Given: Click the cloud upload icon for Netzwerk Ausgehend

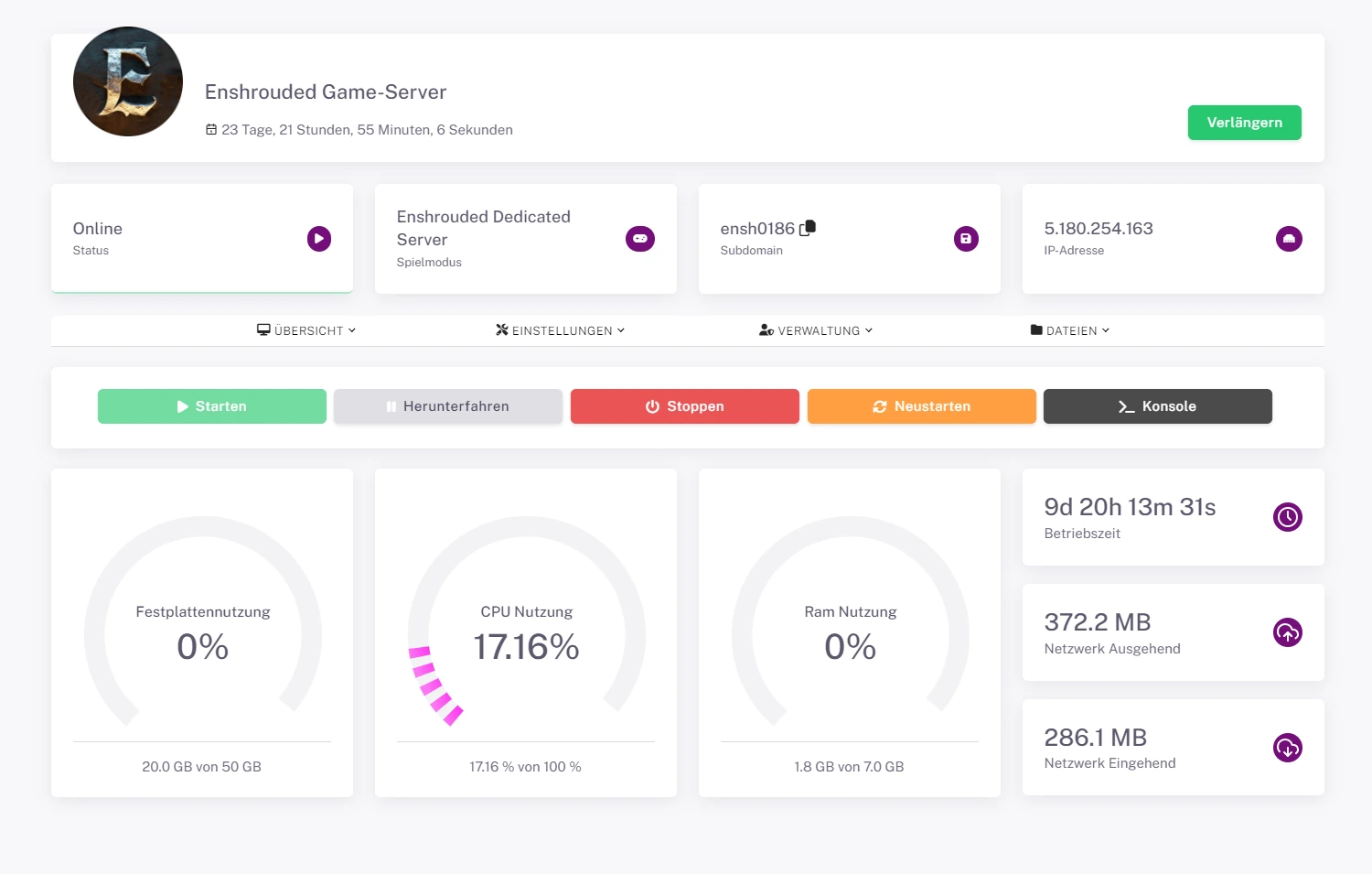Looking at the screenshot, I should (x=1288, y=632).
